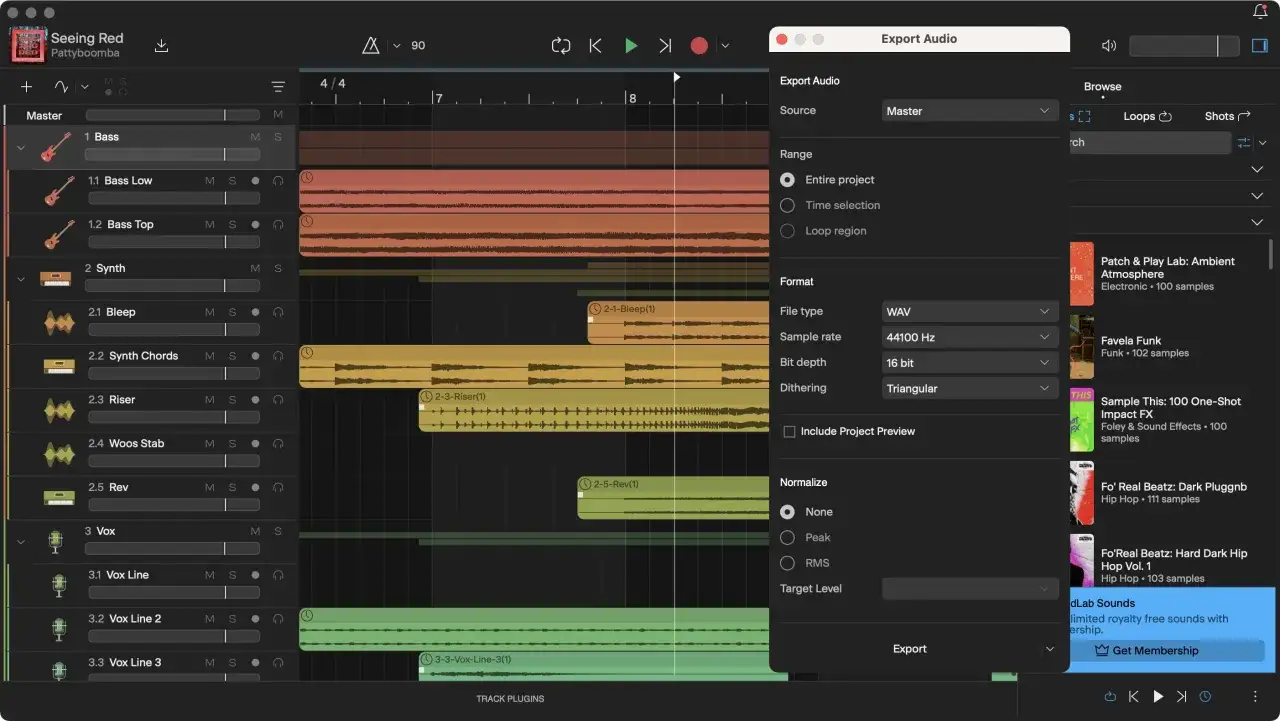Collapse the Bass group track
Image resolution: width=1280 pixels, height=721 pixels.
coord(21,148)
